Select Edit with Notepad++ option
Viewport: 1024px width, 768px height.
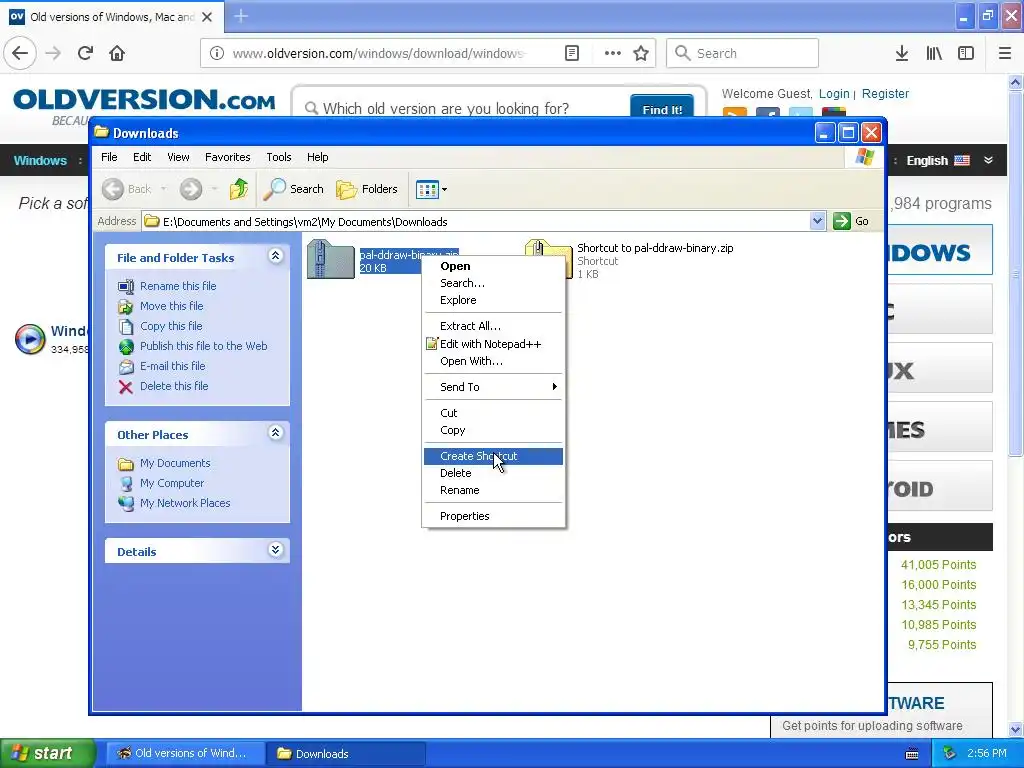493,344
